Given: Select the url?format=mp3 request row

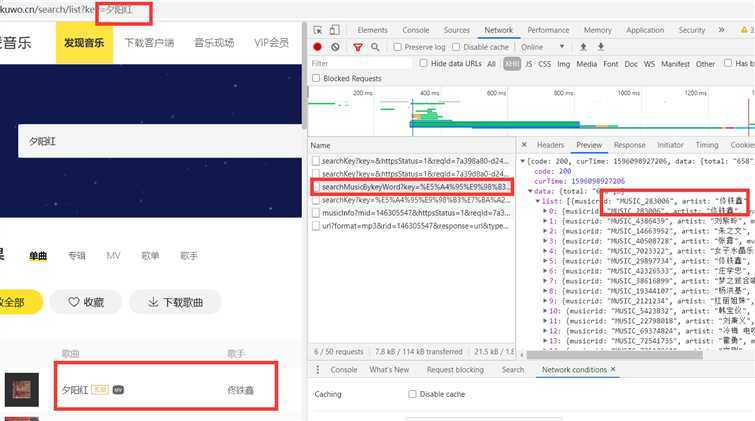Looking at the screenshot, I should [x=412, y=225].
